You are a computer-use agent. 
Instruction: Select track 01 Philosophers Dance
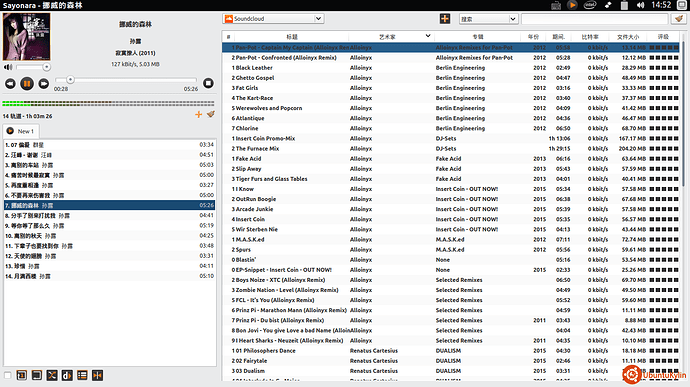[451, 351]
